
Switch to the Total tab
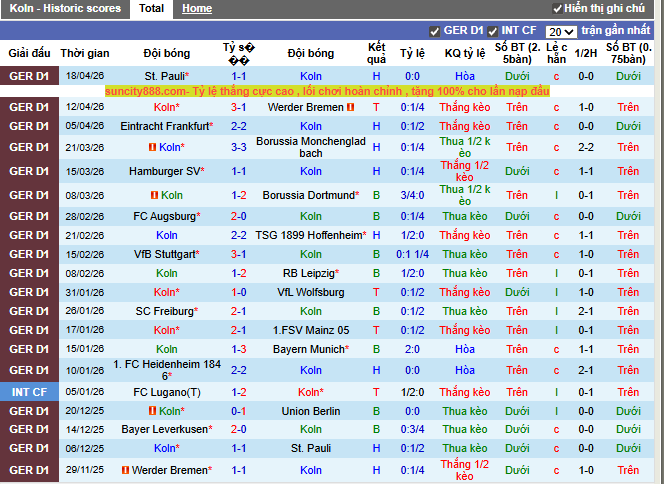point(152,8)
